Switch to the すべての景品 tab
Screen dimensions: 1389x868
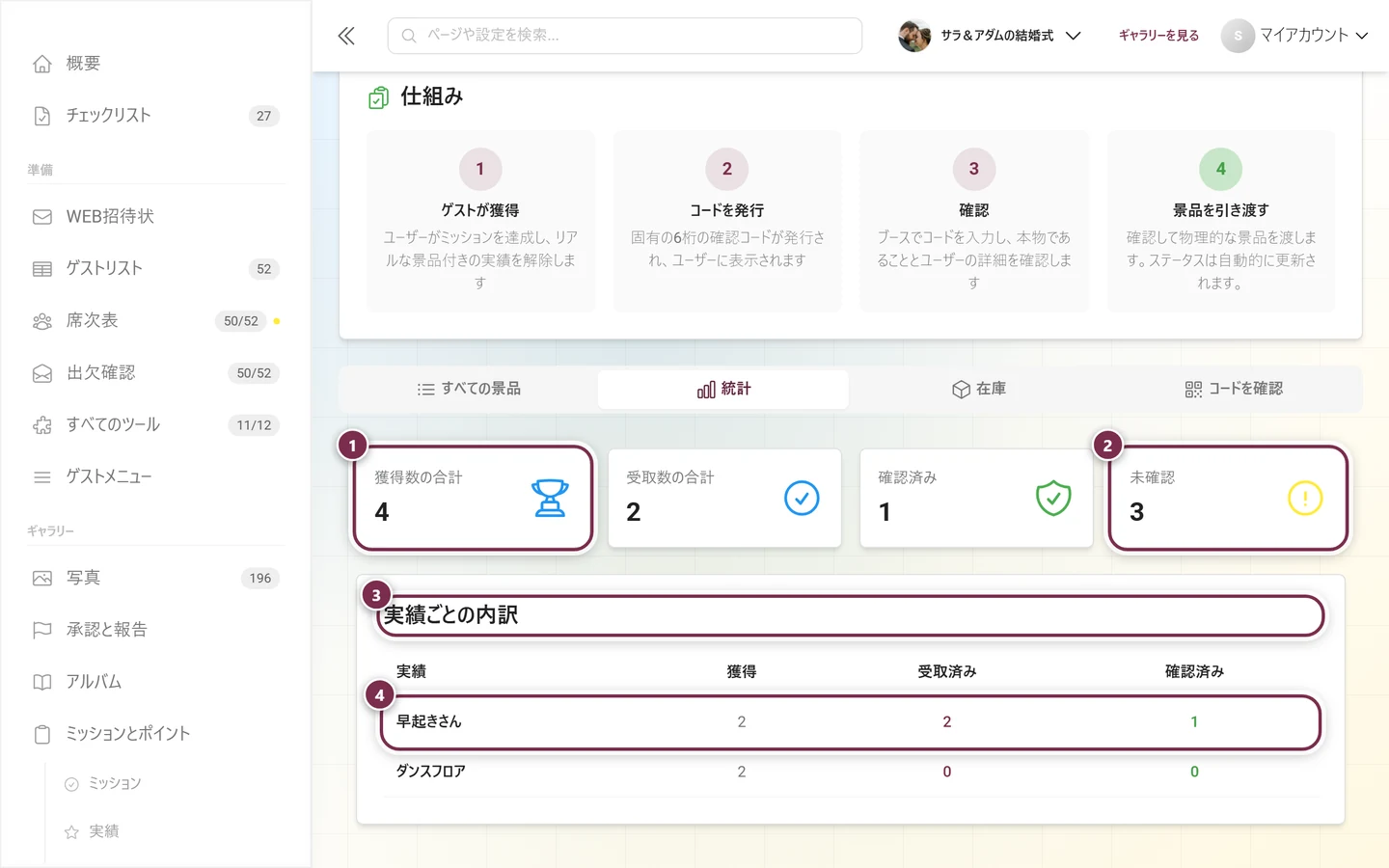(x=469, y=389)
